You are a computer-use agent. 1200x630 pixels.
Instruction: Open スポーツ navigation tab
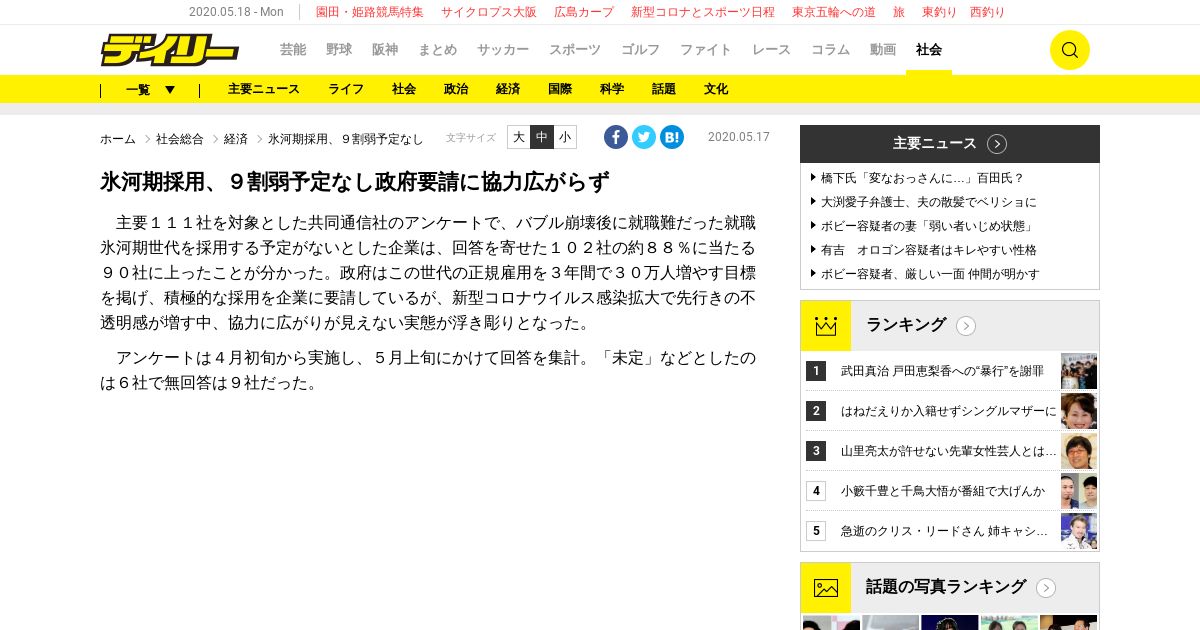575,50
